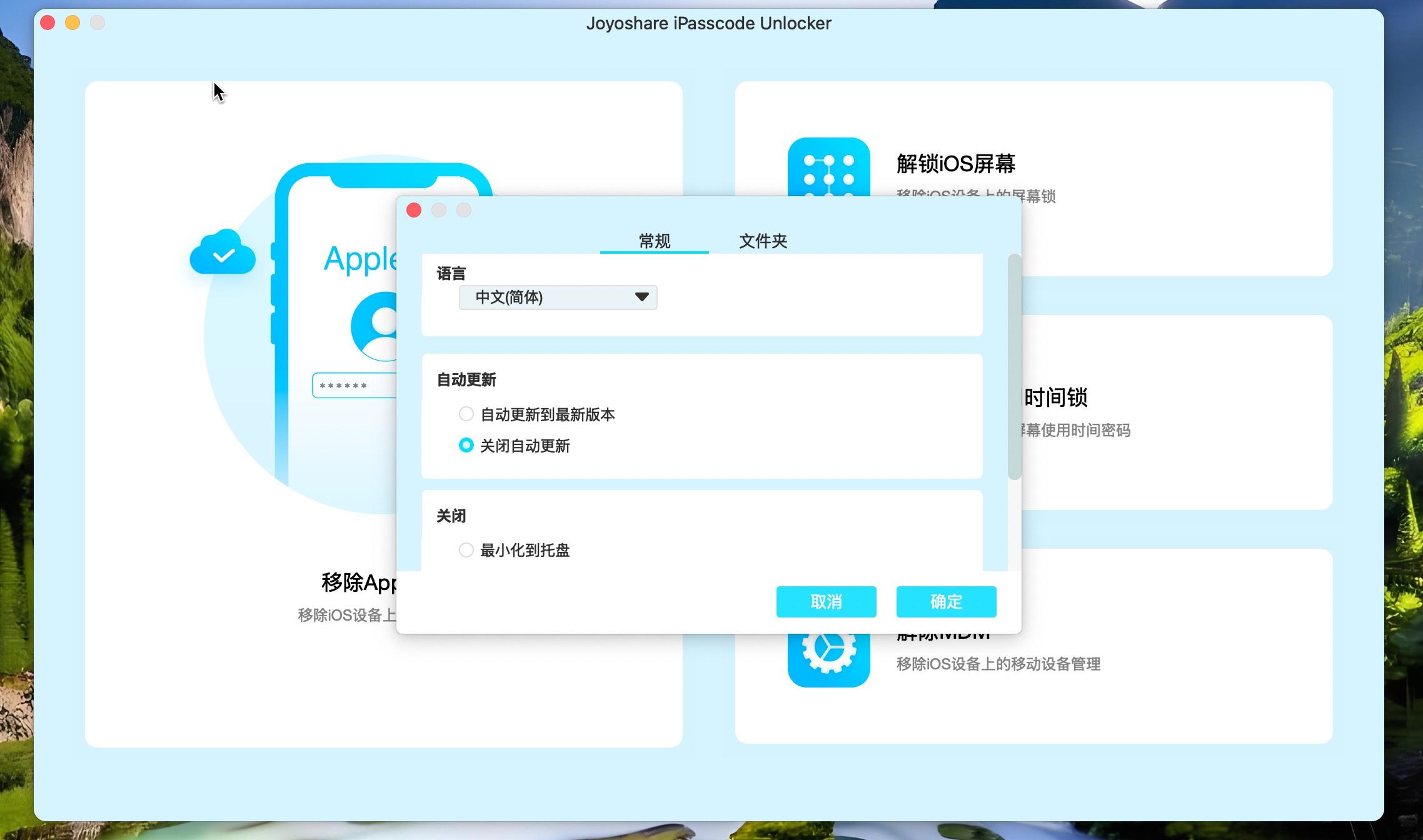Click the Joyoshare iPasscode Unlocker window title
Image resolution: width=1423 pixels, height=840 pixels.
pos(708,23)
